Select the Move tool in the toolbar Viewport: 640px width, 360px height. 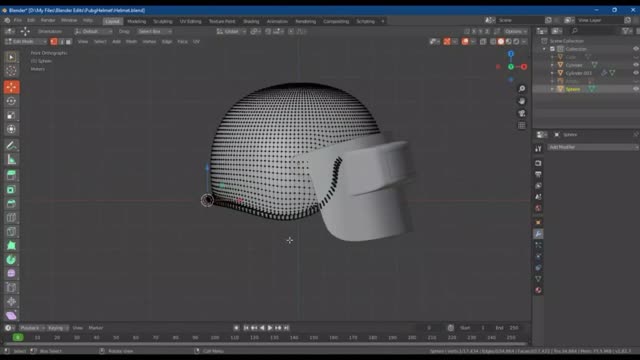(11, 87)
